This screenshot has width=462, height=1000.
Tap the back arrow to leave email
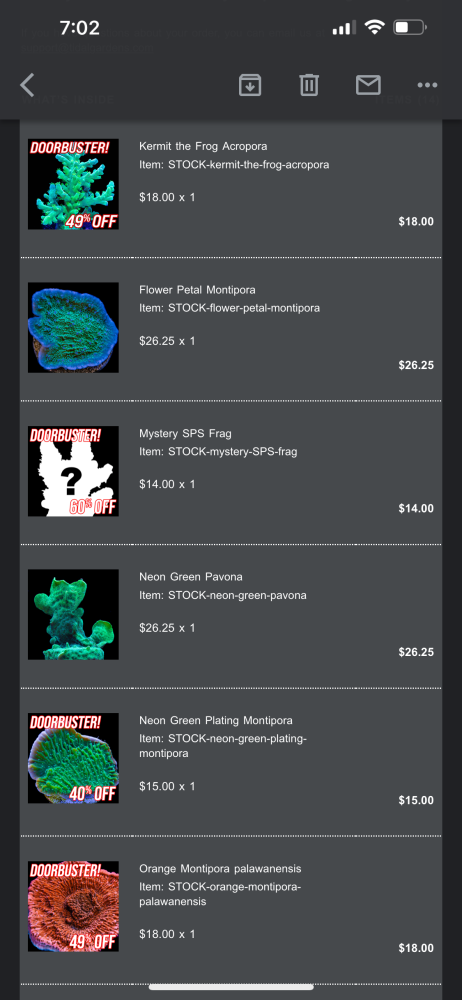click(x=27, y=85)
